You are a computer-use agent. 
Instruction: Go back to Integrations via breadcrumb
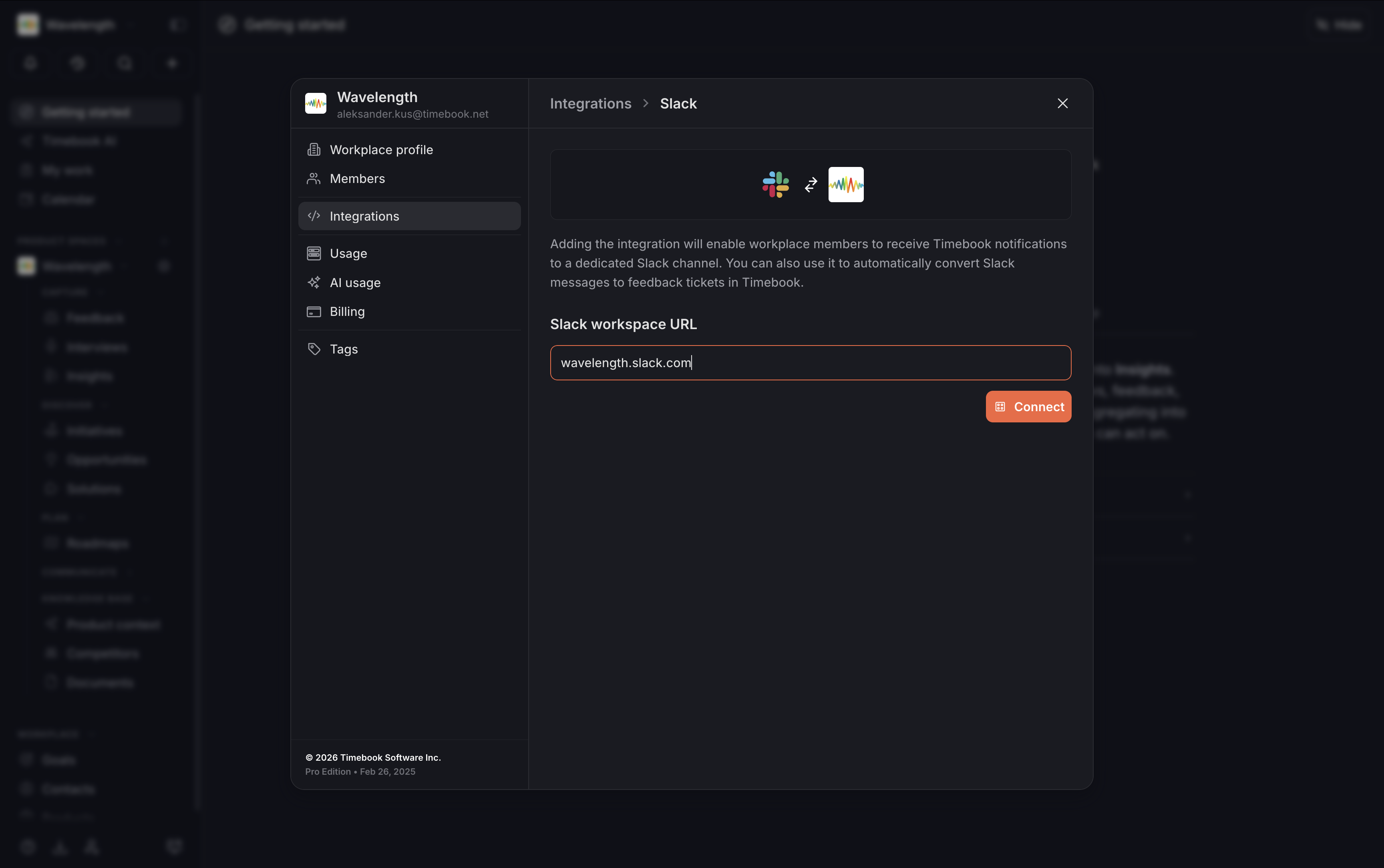coord(591,103)
